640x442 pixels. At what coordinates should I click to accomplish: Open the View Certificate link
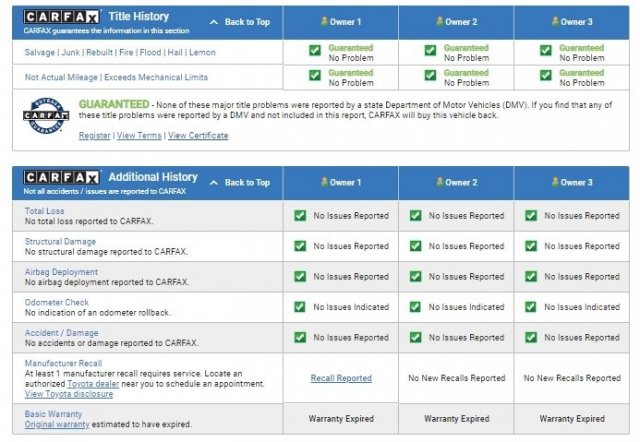[198, 135]
